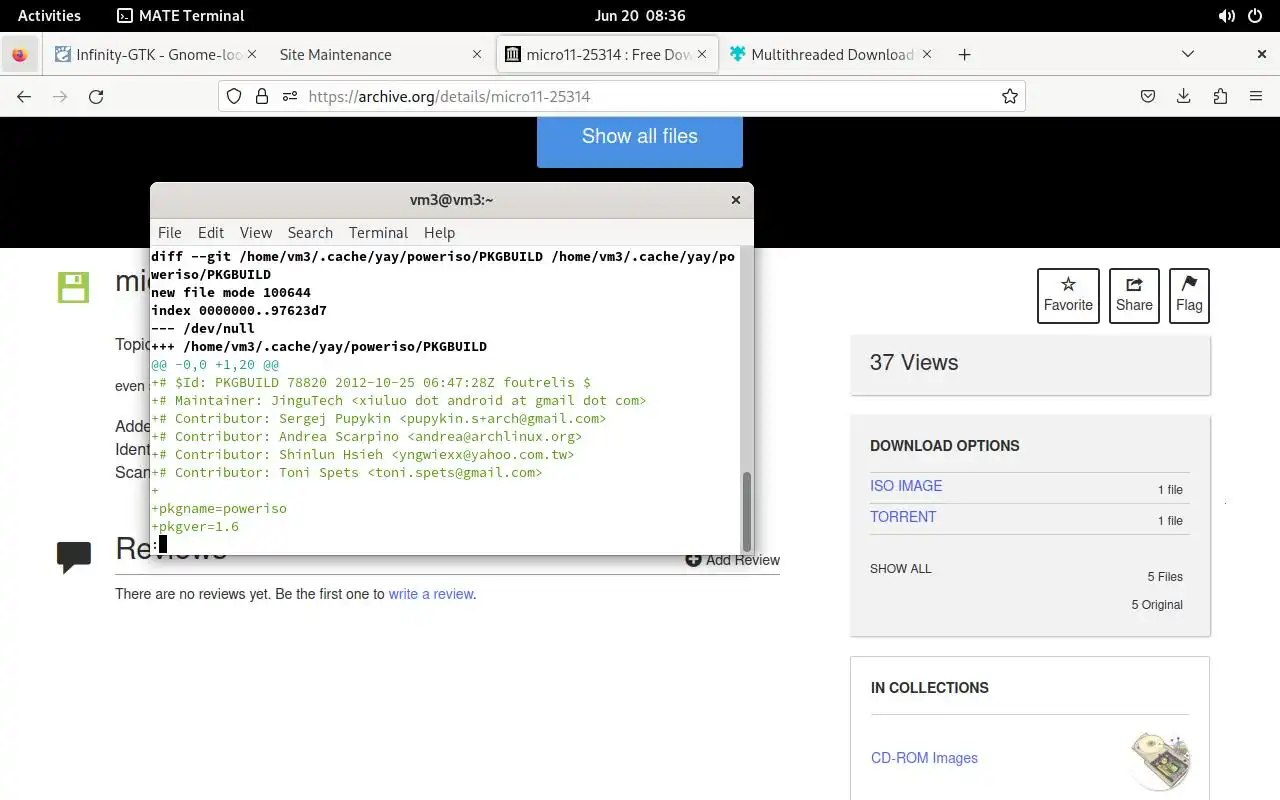Click Add Review with the plus icon
The image size is (1280, 800).
(732, 560)
